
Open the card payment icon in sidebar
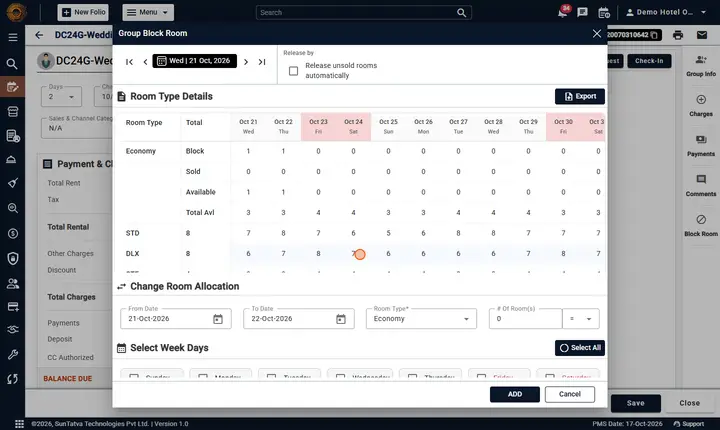[12, 307]
